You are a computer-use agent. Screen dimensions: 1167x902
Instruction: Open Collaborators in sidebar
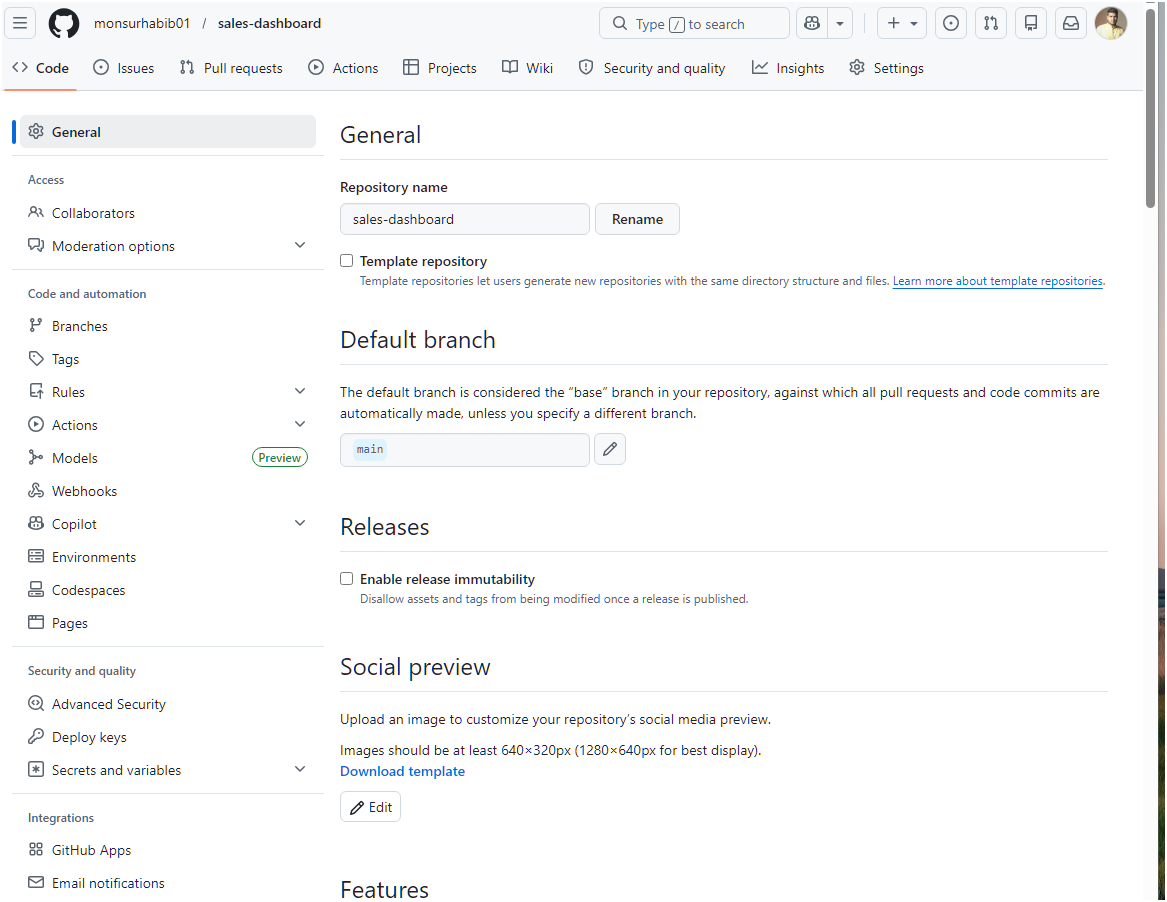pyautogui.click(x=168, y=213)
